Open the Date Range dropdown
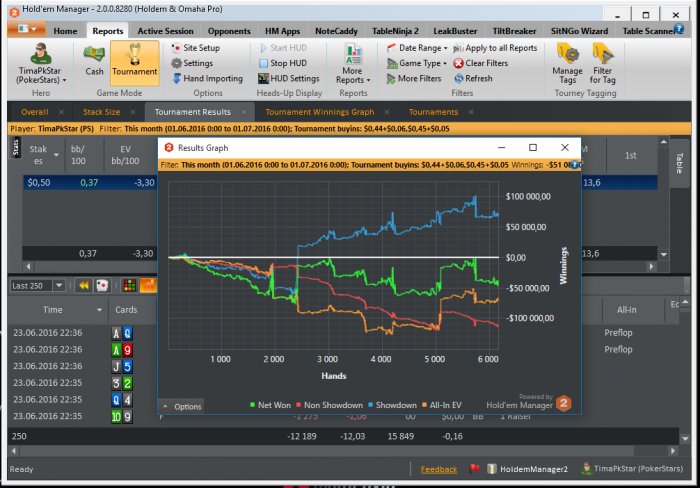 [417, 48]
